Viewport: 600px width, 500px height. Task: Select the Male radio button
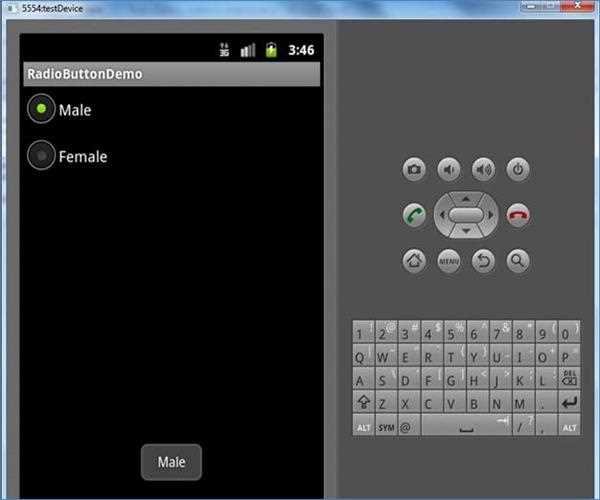[x=41, y=109]
